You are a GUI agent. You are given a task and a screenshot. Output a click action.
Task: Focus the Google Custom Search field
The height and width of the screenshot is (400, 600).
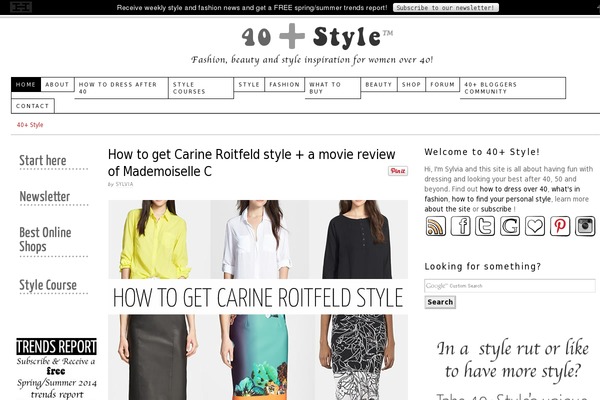(510, 286)
